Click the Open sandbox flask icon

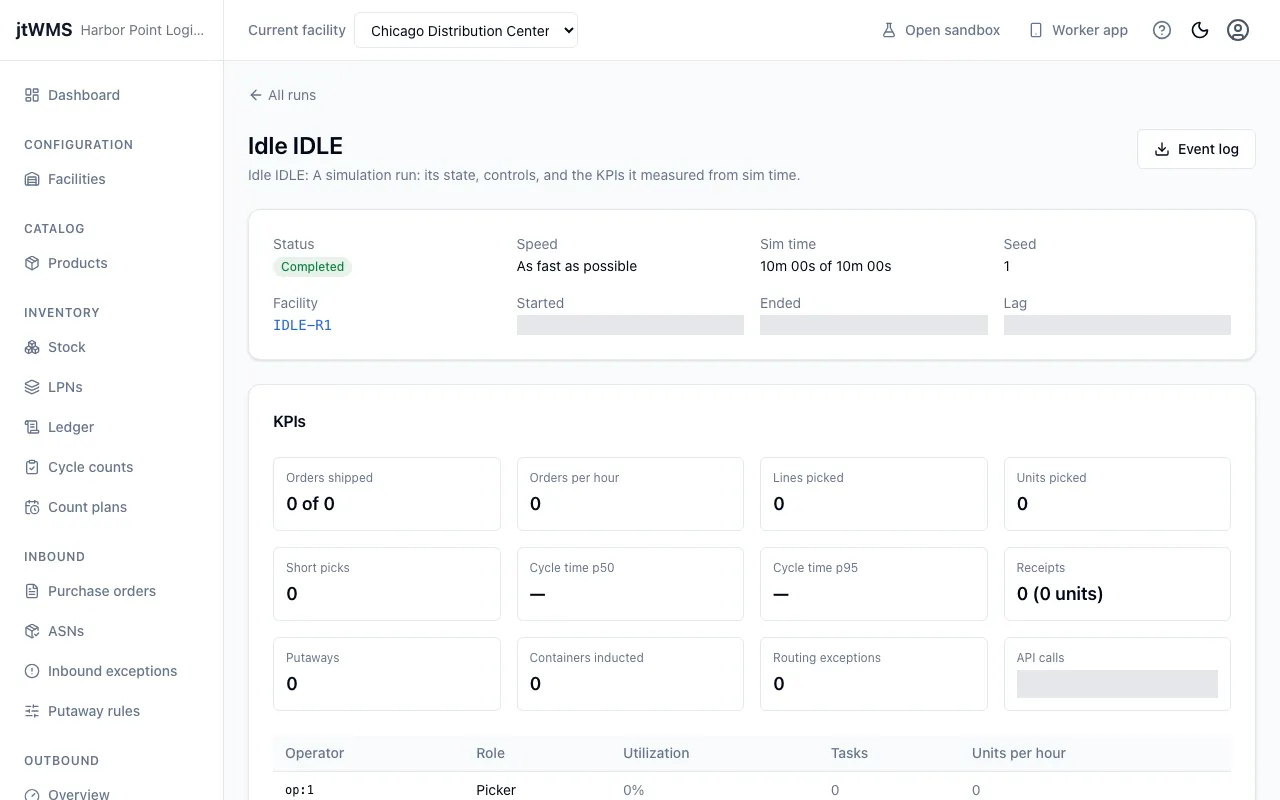(888, 30)
